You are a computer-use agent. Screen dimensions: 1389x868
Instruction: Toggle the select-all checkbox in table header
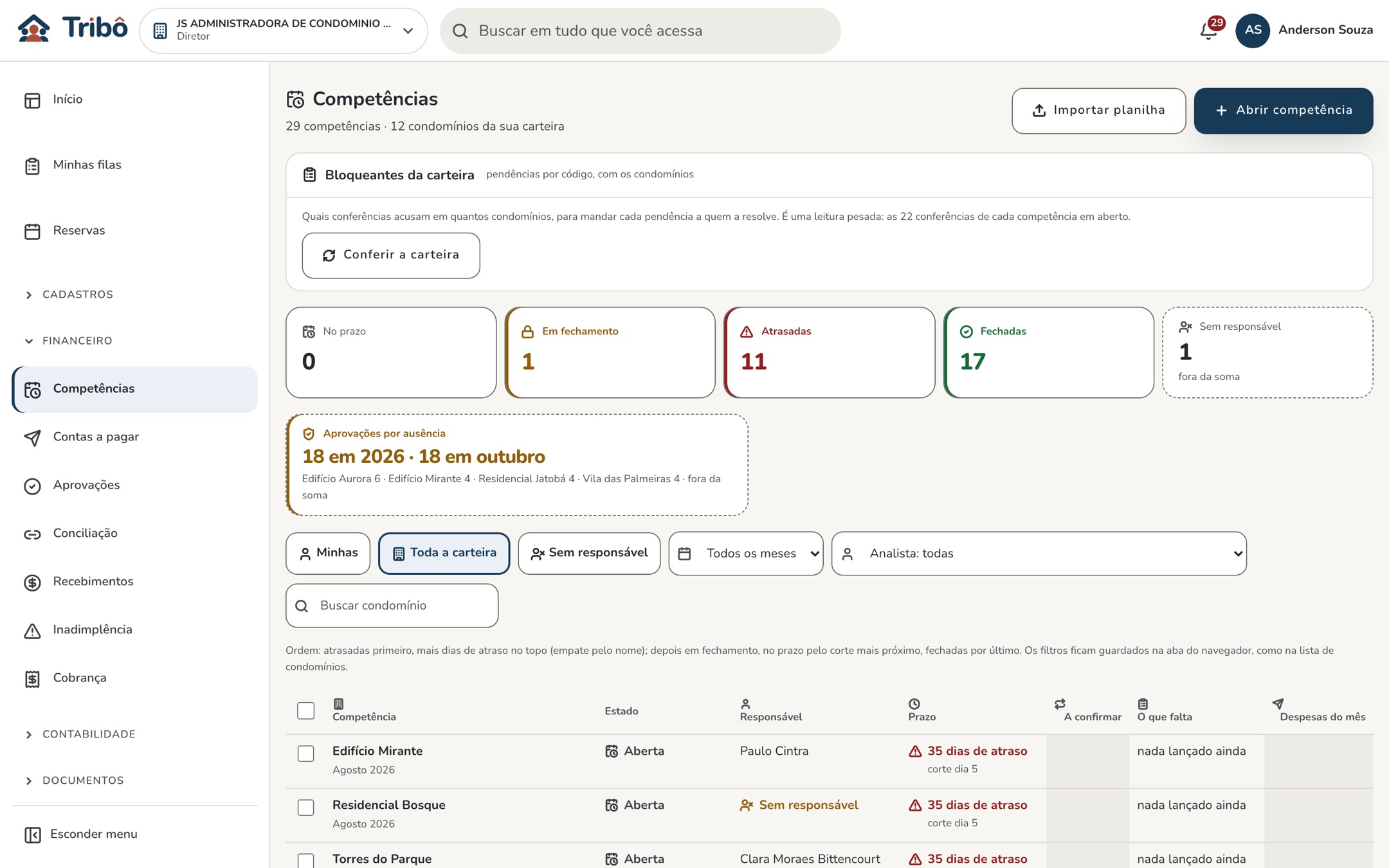[x=306, y=710]
